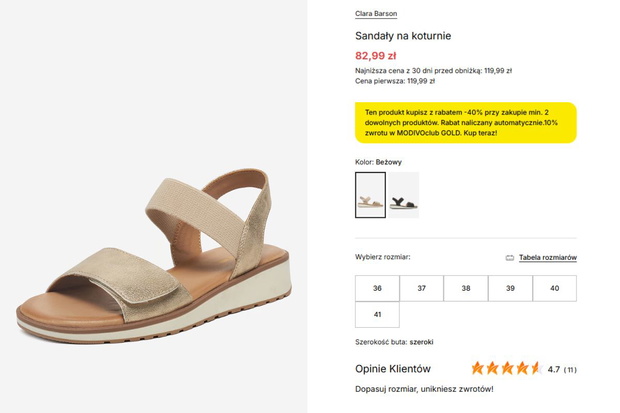Viewport: 620px width, 413px height.
Task: Click the Sandały na koturnie product title
Action: click(x=403, y=36)
